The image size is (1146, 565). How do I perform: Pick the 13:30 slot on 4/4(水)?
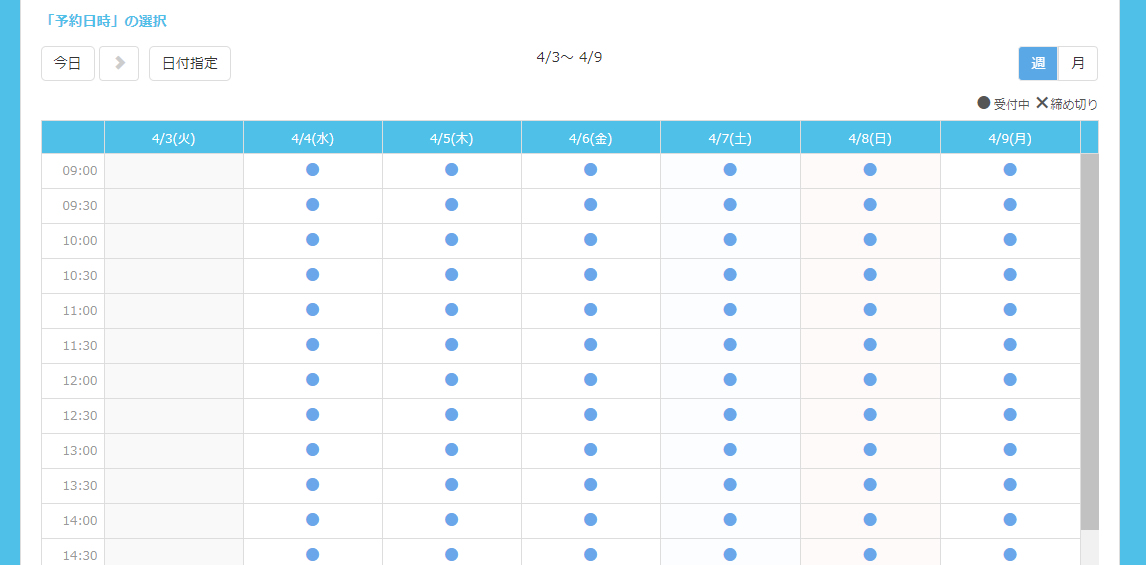coord(312,485)
